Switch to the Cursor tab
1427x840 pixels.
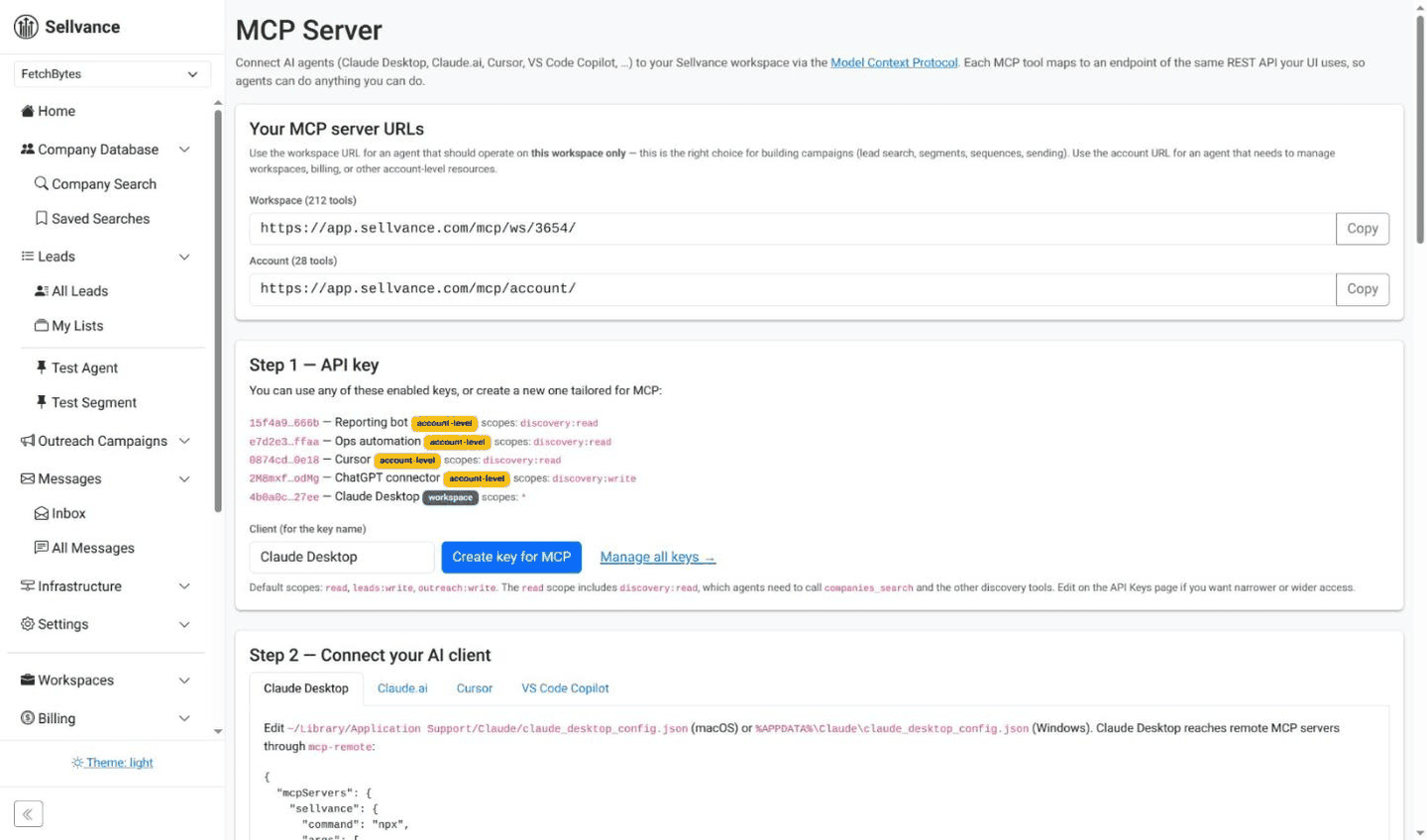coord(475,688)
